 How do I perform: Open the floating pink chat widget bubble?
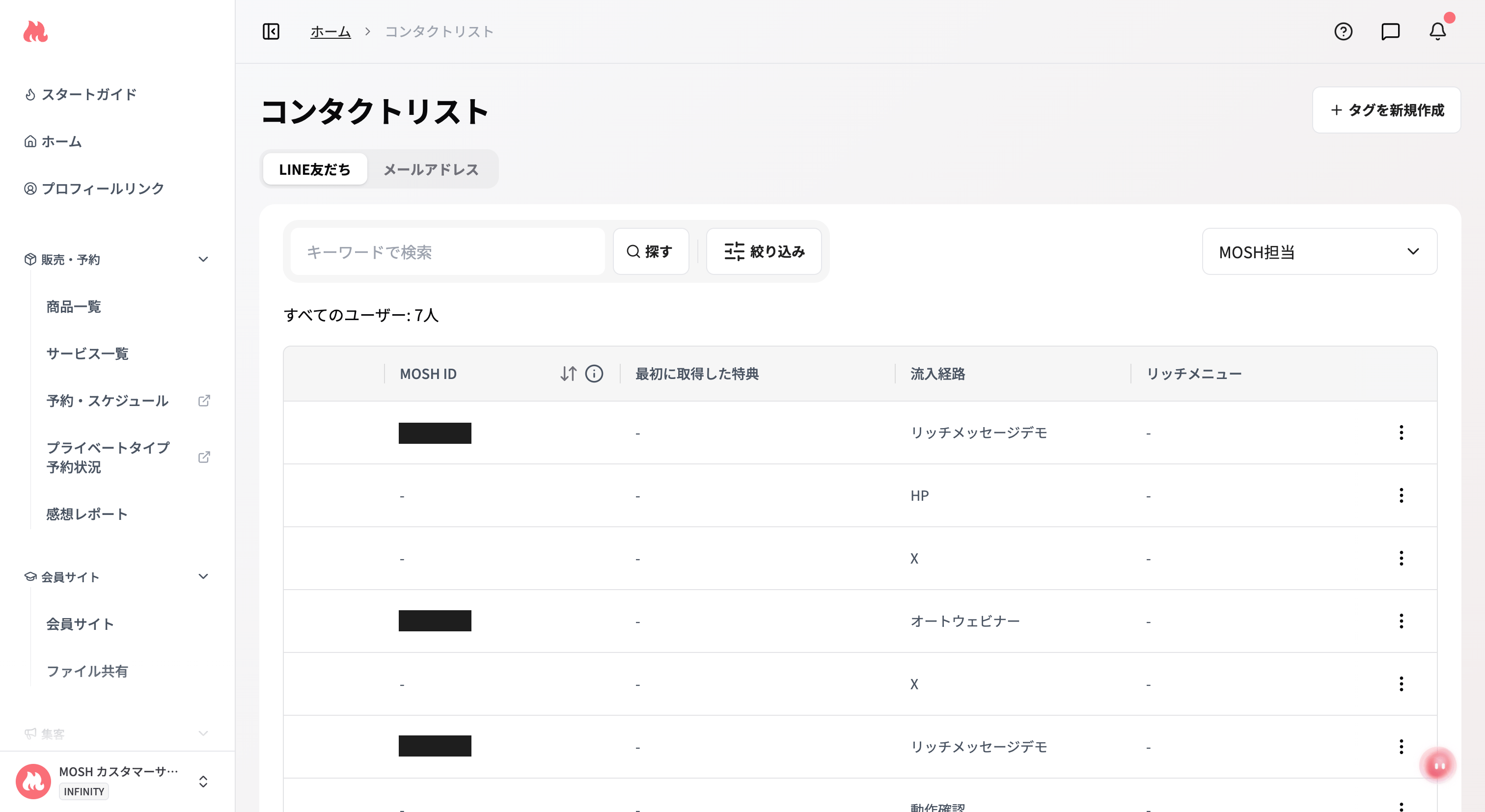(1438, 765)
